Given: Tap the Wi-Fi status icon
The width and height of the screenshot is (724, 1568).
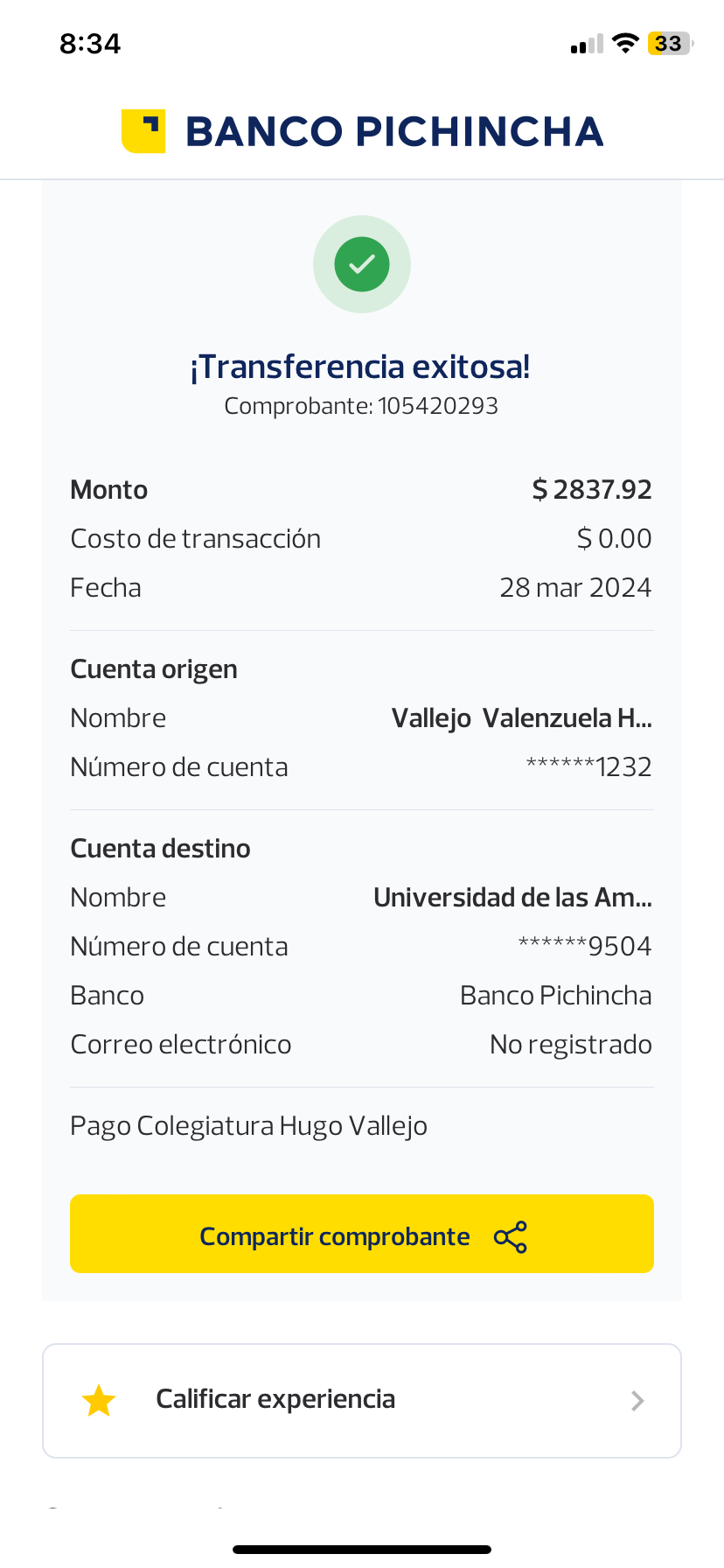Looking at the screenshot, I should click(625, 44).
